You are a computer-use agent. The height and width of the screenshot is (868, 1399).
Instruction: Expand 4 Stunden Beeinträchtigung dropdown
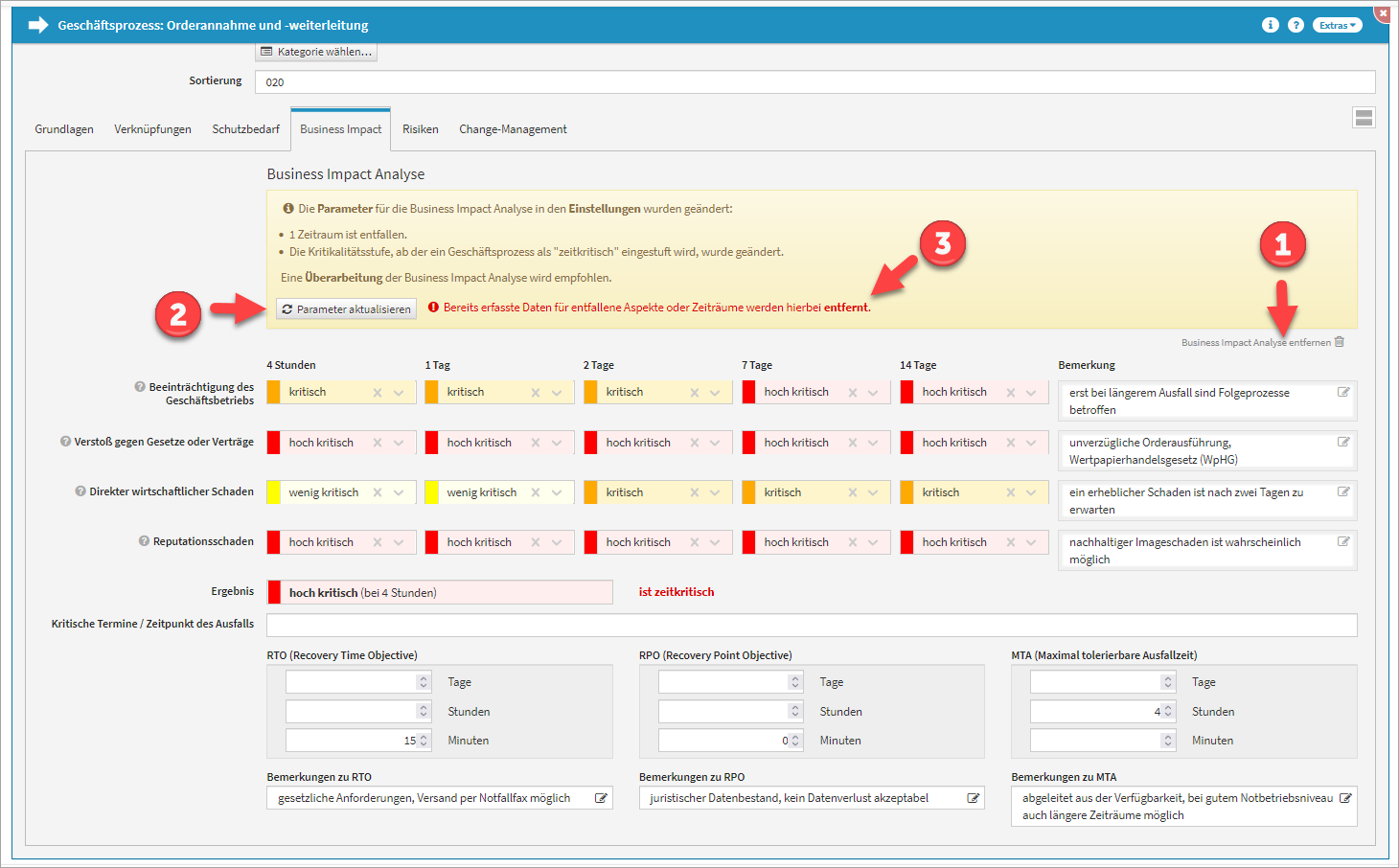(x=399, y=393)
